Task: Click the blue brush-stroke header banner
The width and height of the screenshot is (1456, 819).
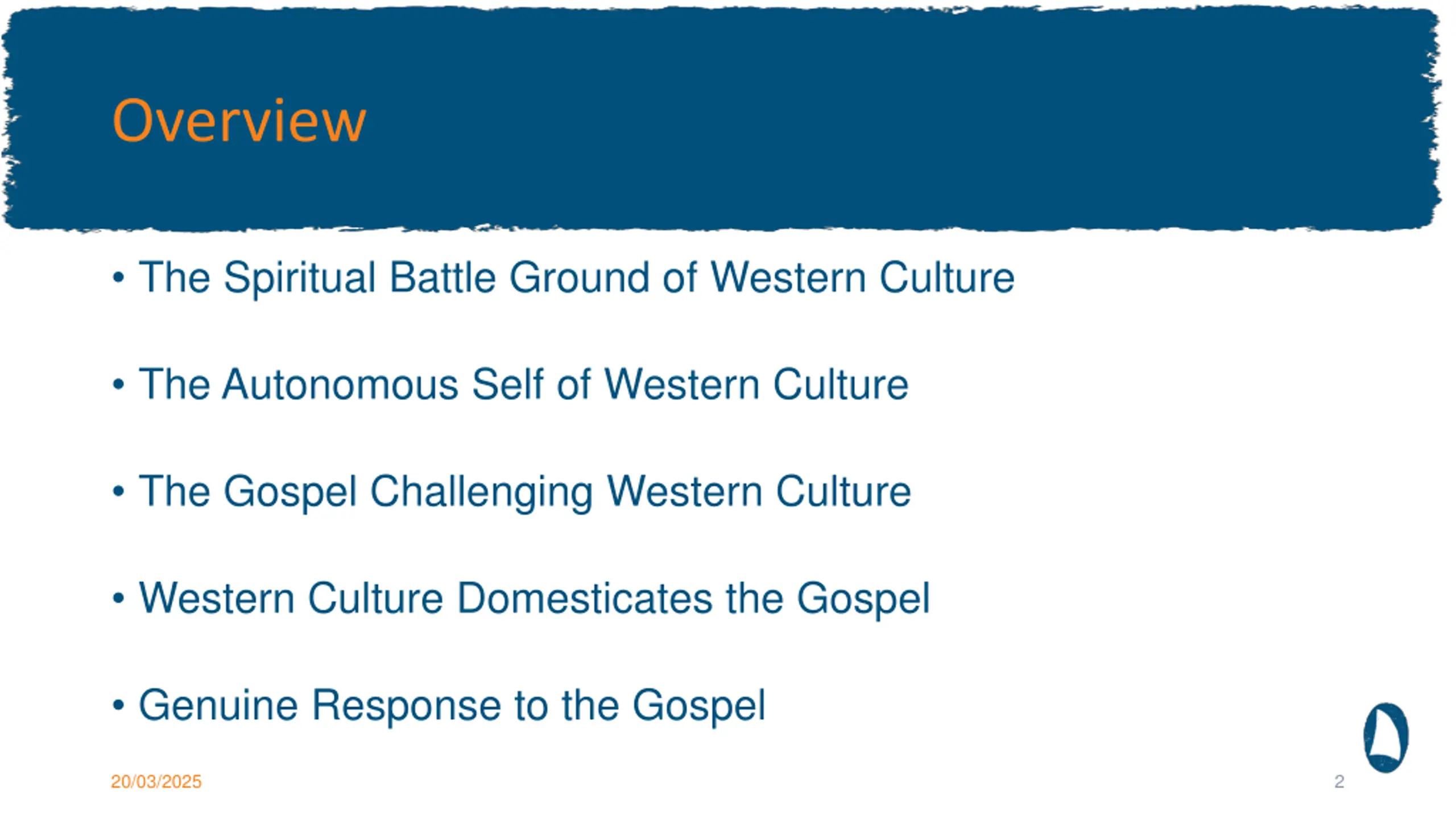Action: (x=721, y=119)
